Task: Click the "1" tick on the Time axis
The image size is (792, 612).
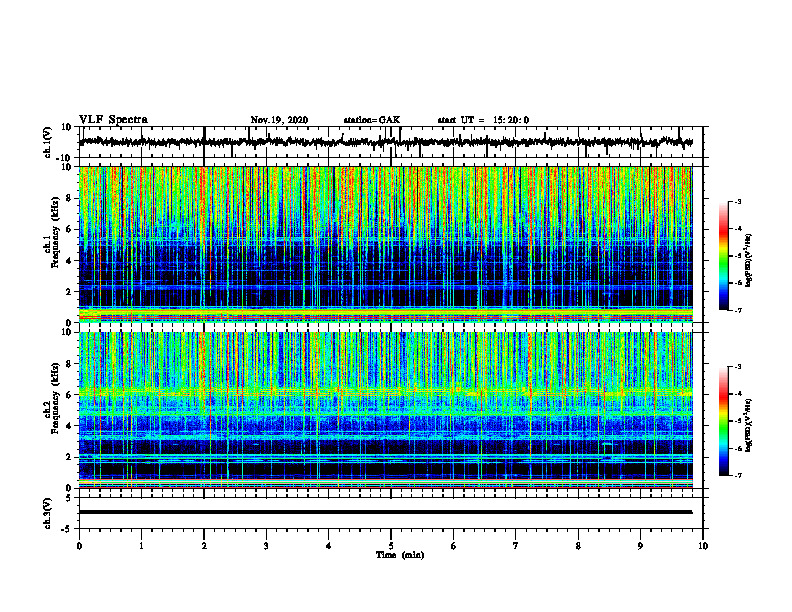Action: point(141,546)
